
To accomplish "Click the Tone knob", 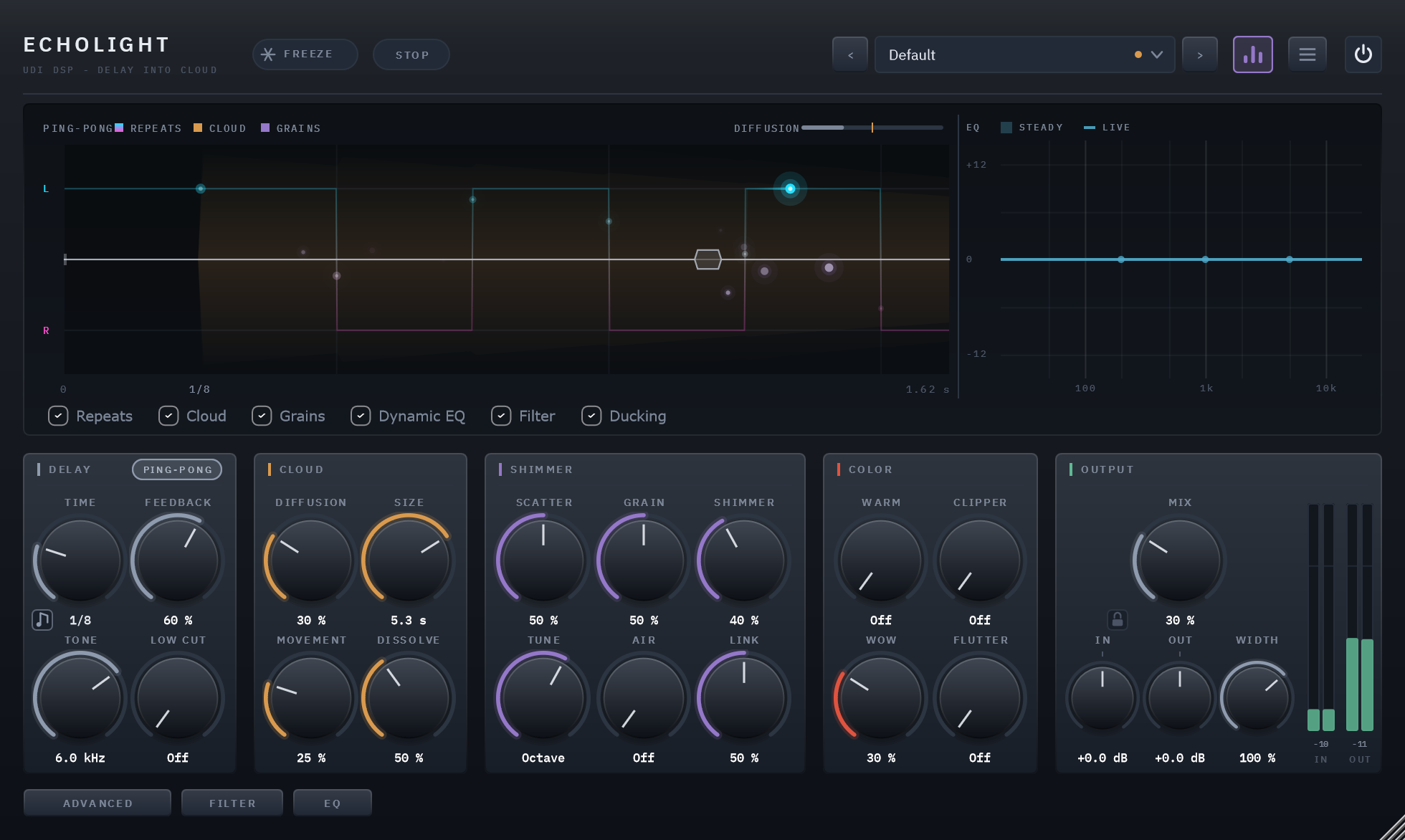I will [x=80, y=697].
